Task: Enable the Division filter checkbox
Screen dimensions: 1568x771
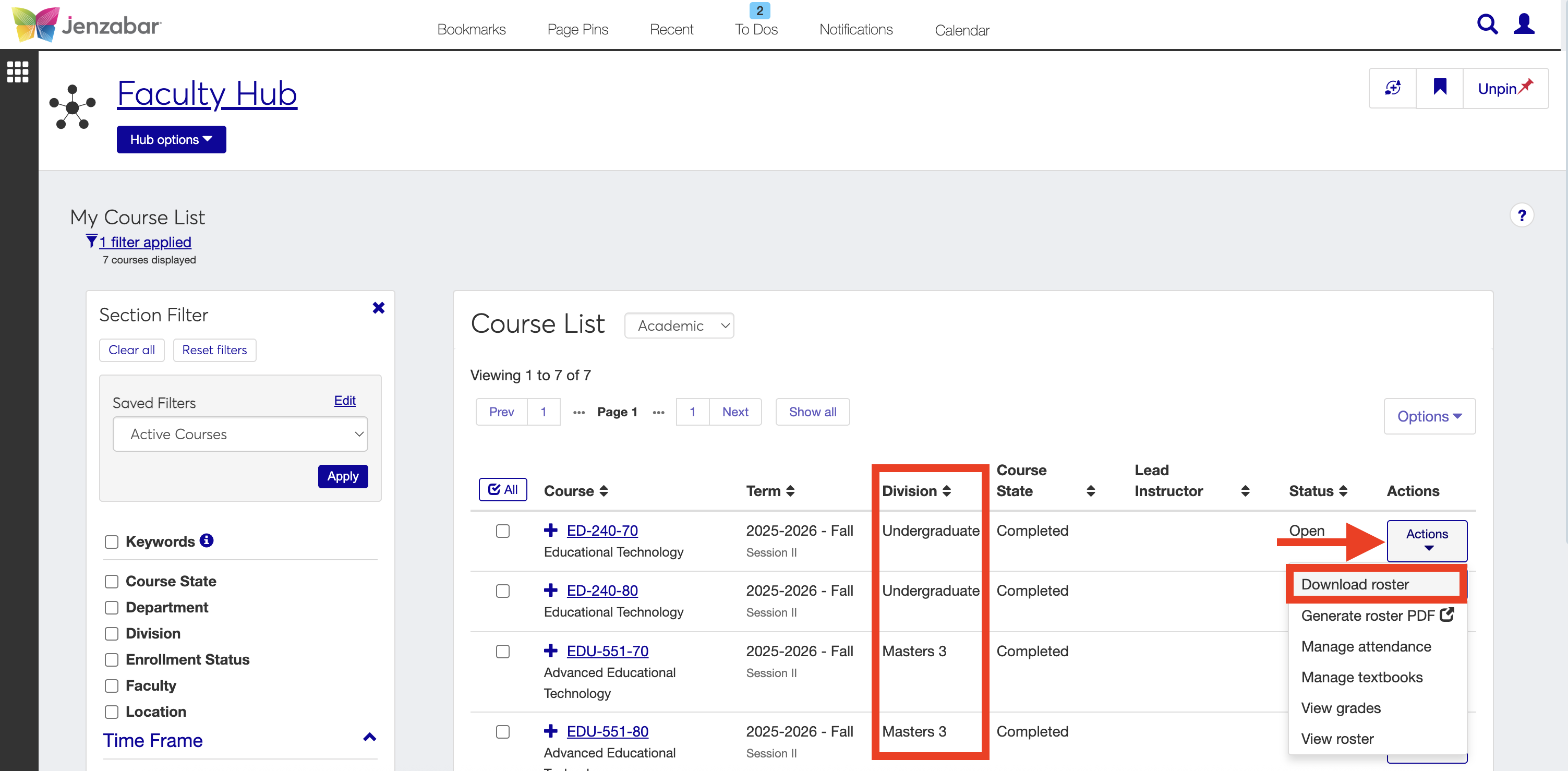Action: (112, 633)
